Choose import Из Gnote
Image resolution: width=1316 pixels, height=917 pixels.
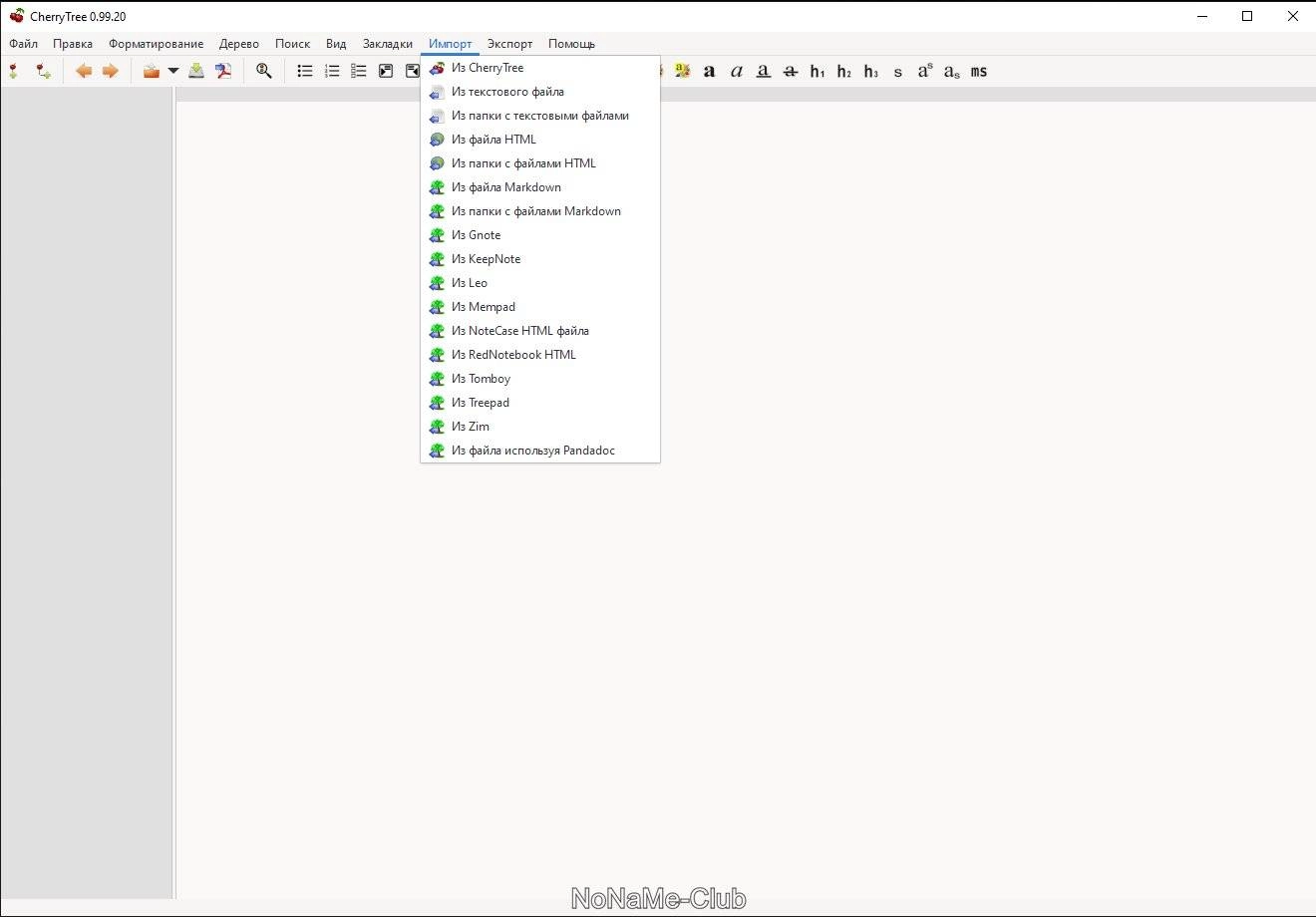coord(540,235)
